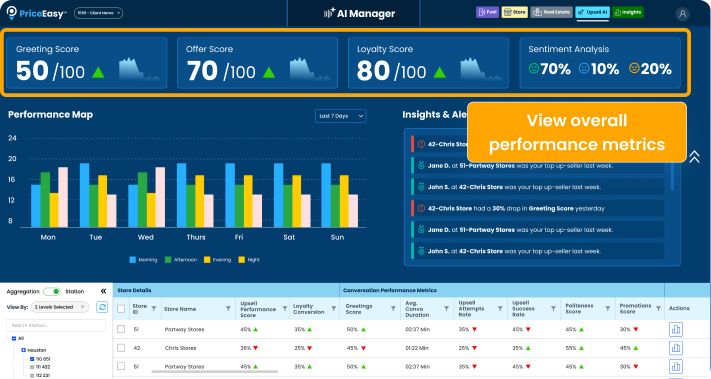Click the Afternoon legend color swatch
711x379 pixels.
(168, 260)
